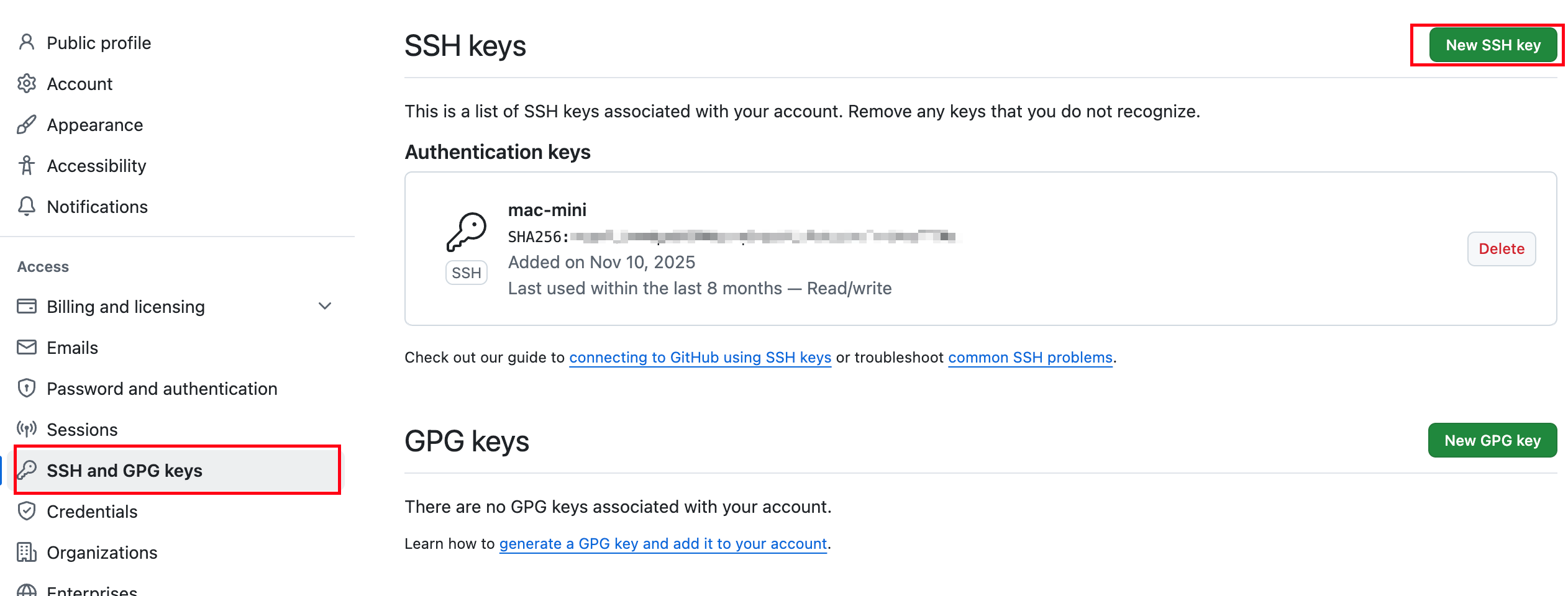Click the Account gear icon
The width and height of the screenshot is (1568, 596).
27,83
